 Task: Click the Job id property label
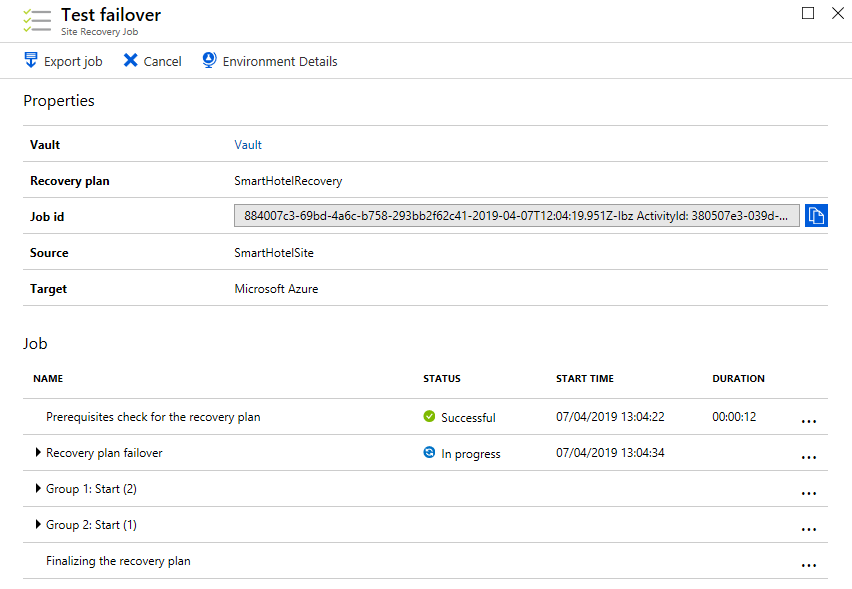click(47, 217)
